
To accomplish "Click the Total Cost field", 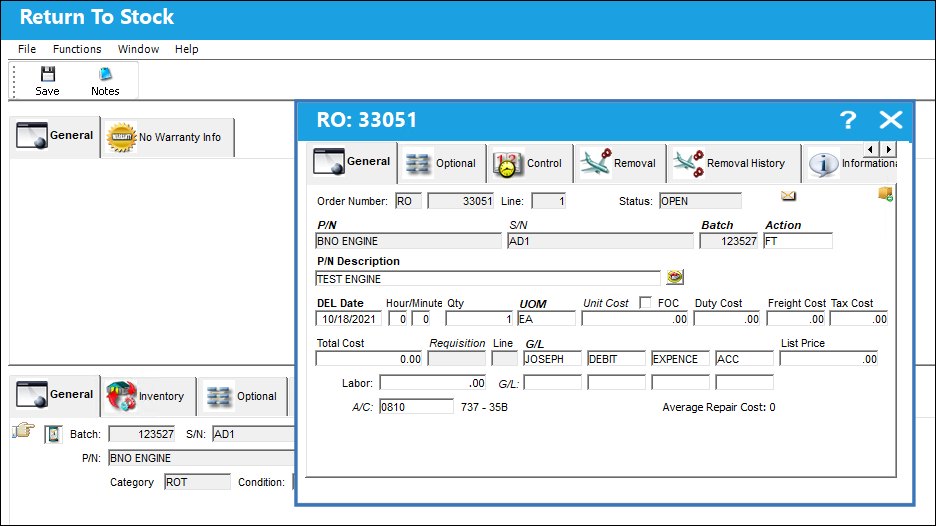I will pos(369,359).
